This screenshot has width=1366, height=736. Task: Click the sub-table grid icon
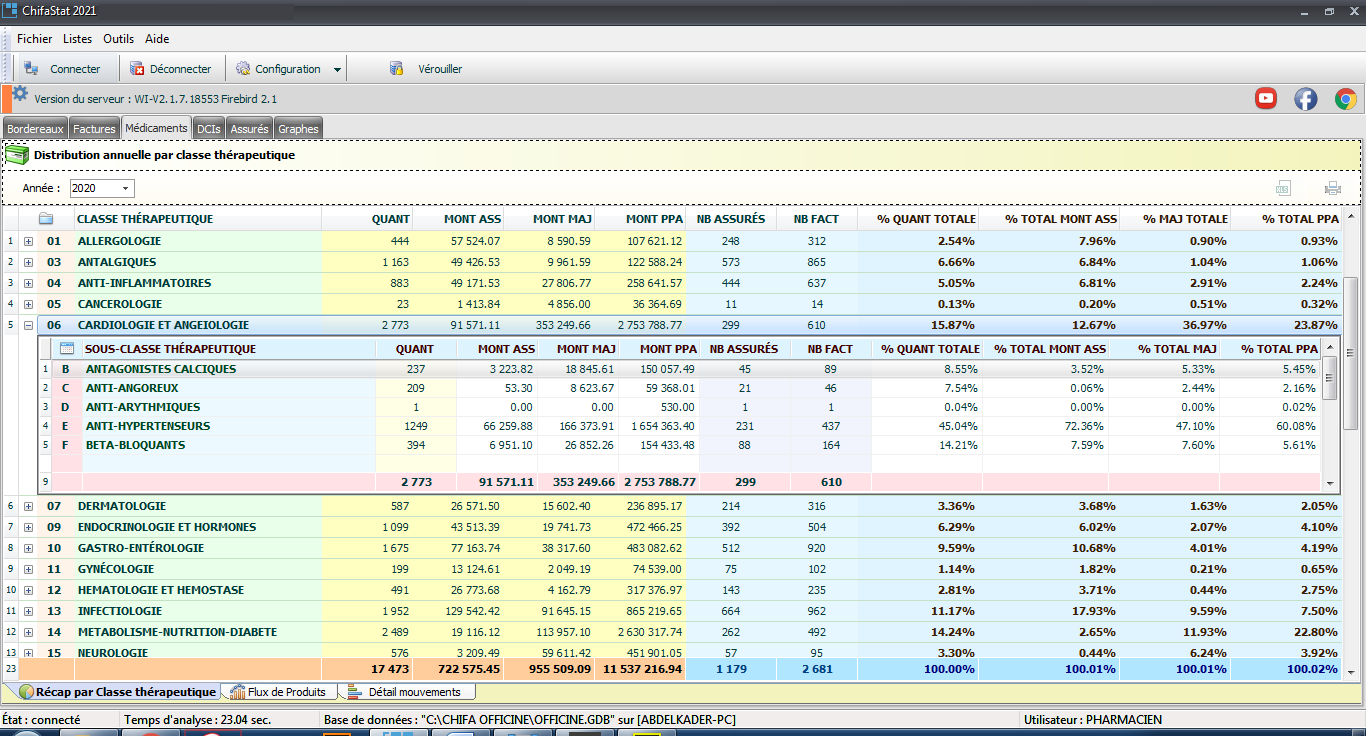(67, 349)
